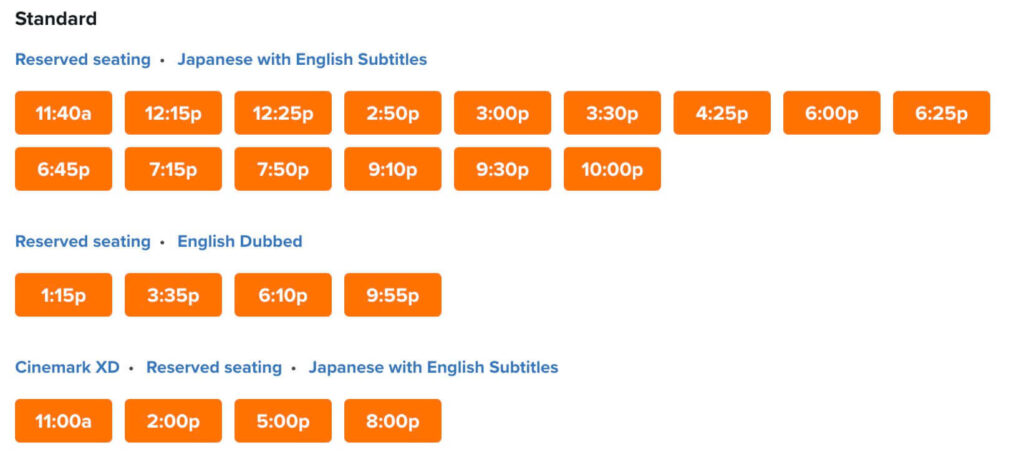The height and width of the screenshot is (465, 1024).
Task: Choose the 8:00p Cinemark XD showing
Action: click(393, 421)
